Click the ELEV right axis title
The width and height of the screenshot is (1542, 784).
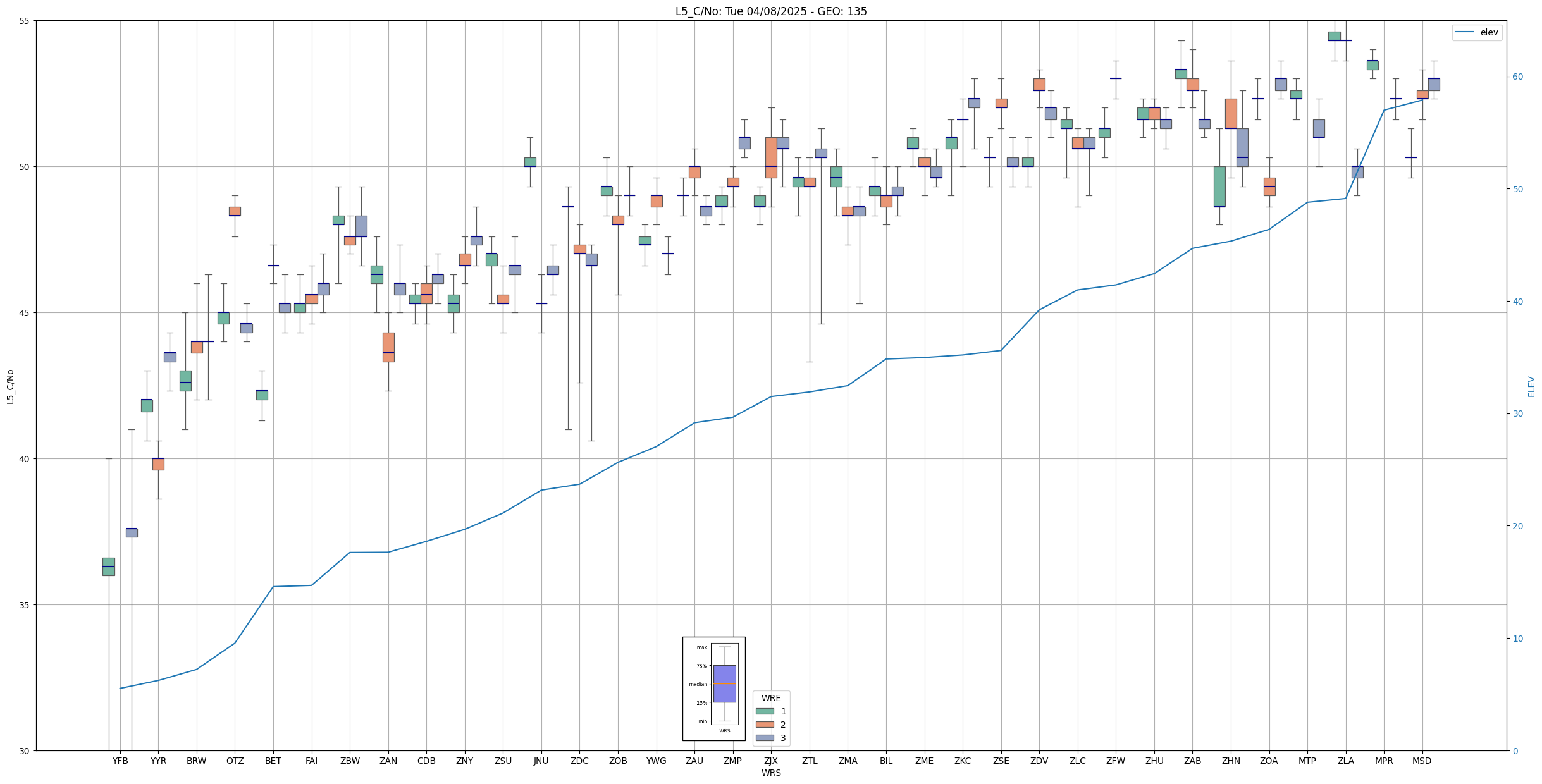[1531, 386]
